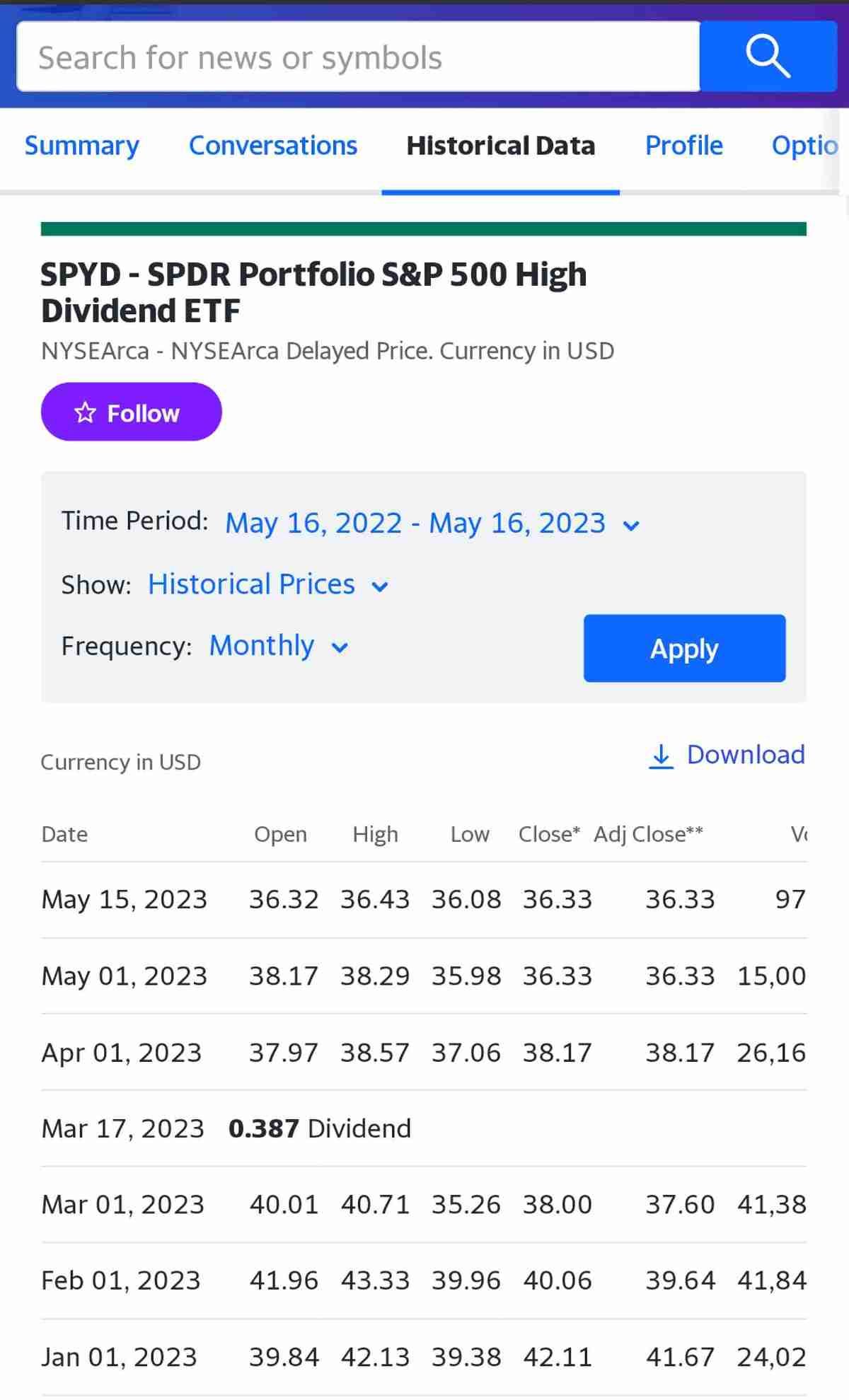Click the Adj Close column header
Screen dimensions: 849x1400
click(647, 835)
